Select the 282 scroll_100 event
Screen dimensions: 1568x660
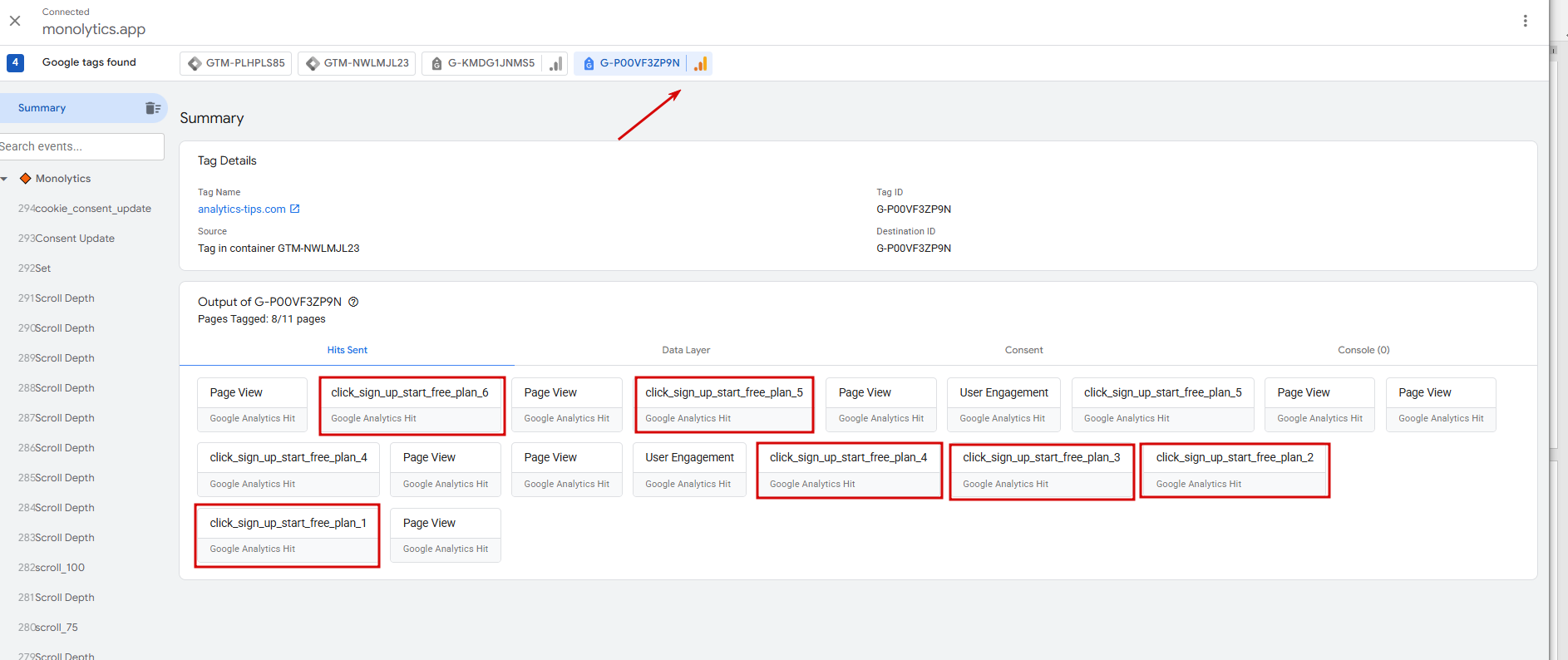(52, 568)
